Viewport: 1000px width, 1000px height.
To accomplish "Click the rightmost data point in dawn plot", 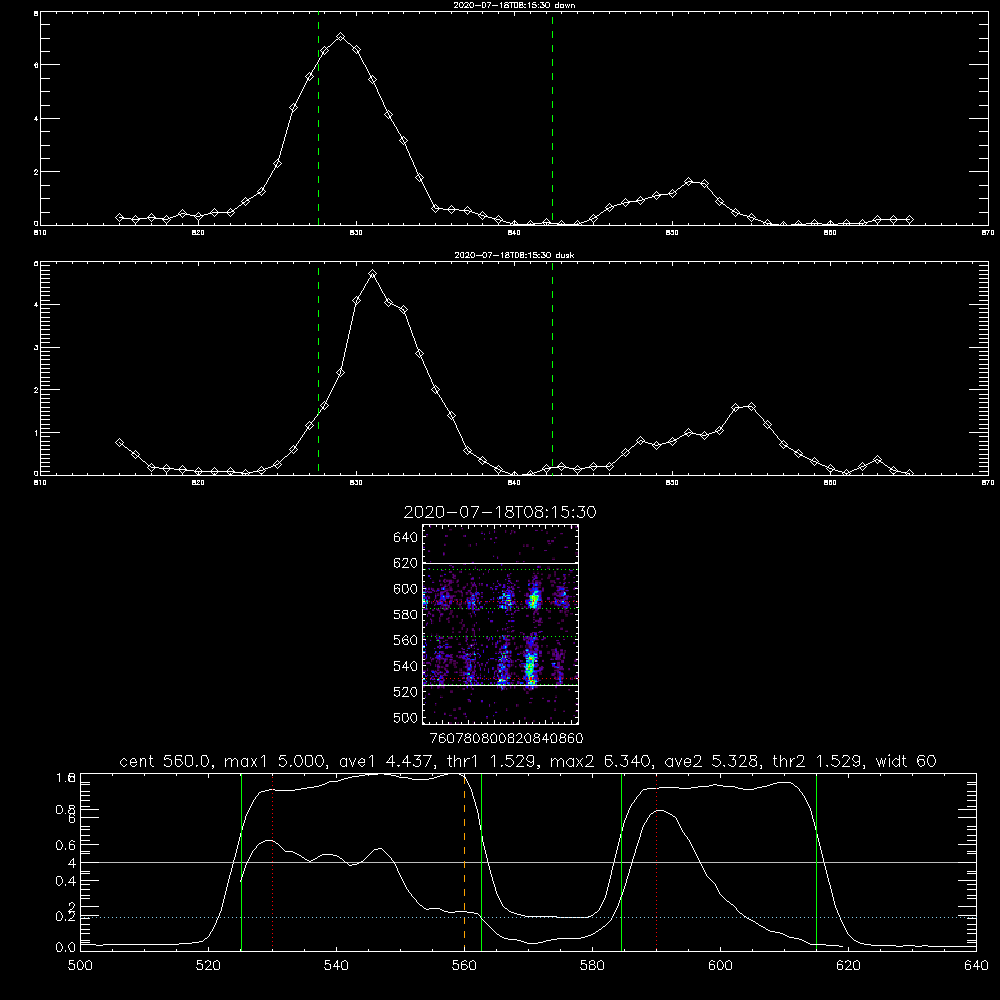I will pyautogui.click(x=909, y=219).
